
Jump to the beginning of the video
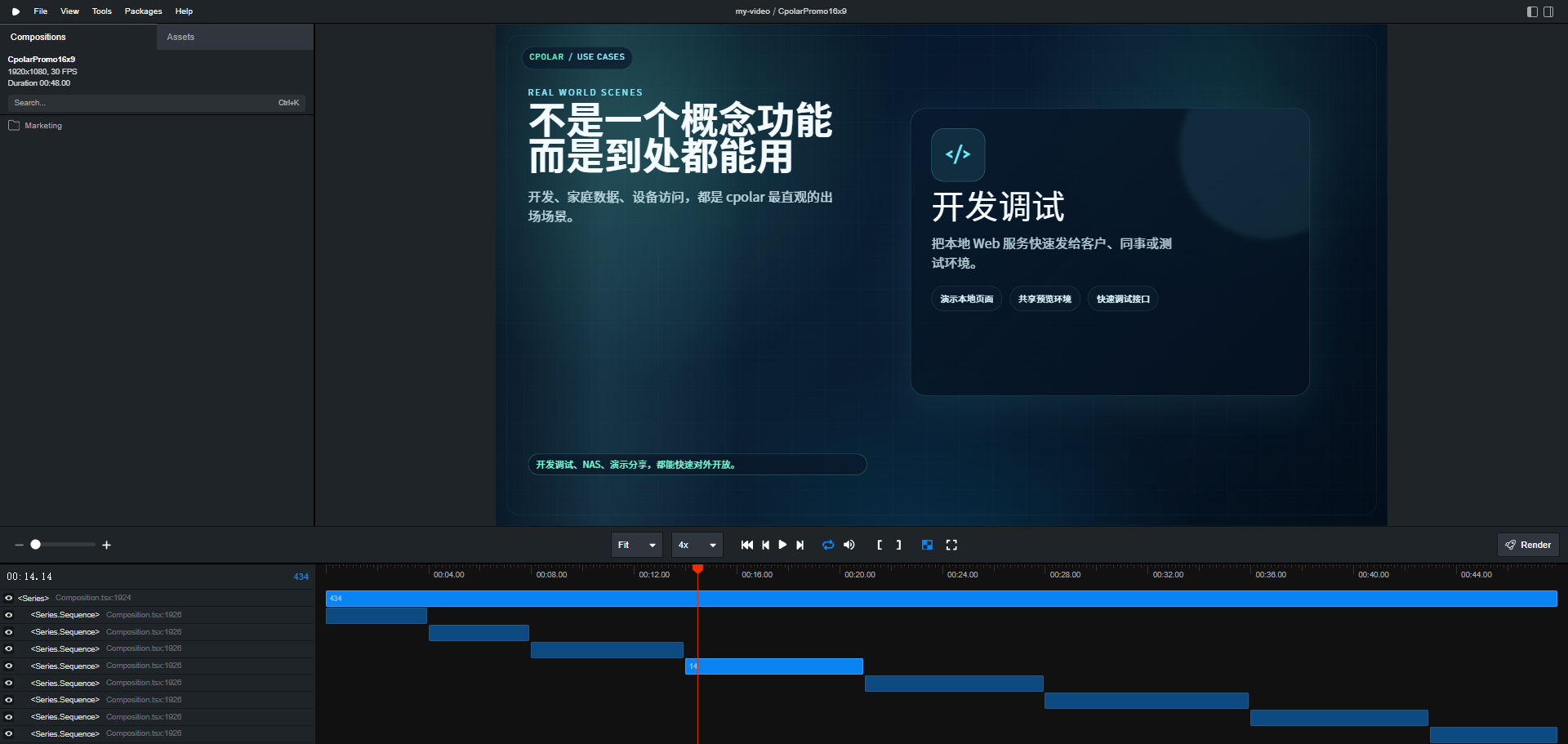click(x=746, y=545)
